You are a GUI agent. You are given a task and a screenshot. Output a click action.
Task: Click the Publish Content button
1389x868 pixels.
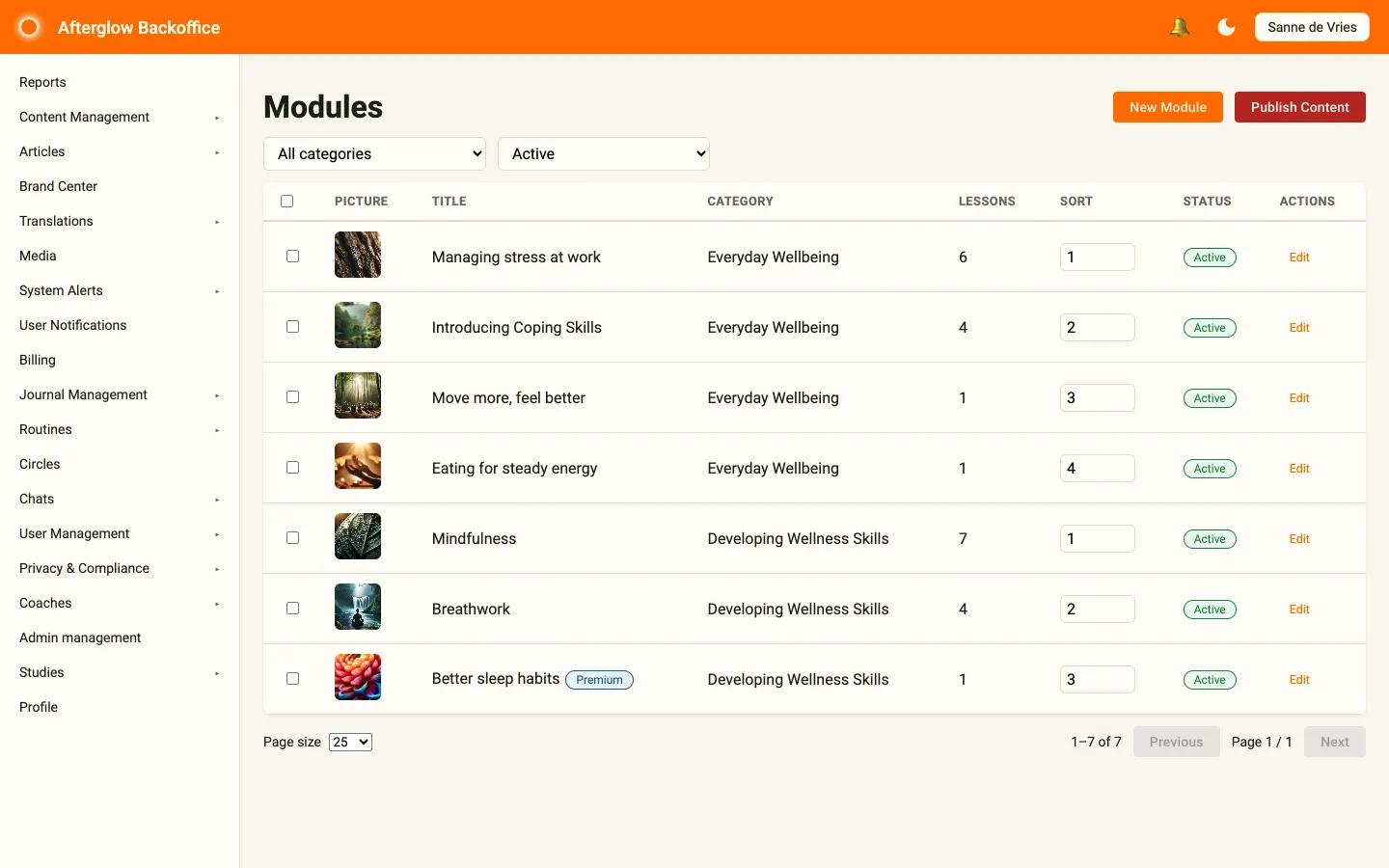coord(1300,107)
